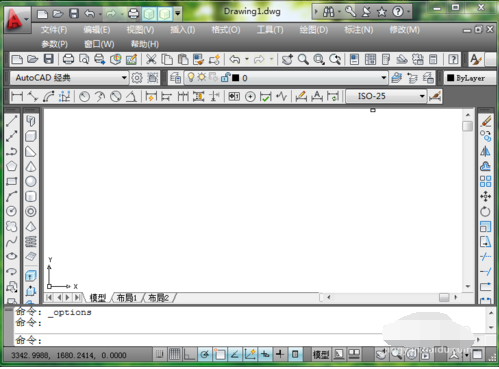
Task: Open the 标注(N) menu
Action: coord(359,30)
